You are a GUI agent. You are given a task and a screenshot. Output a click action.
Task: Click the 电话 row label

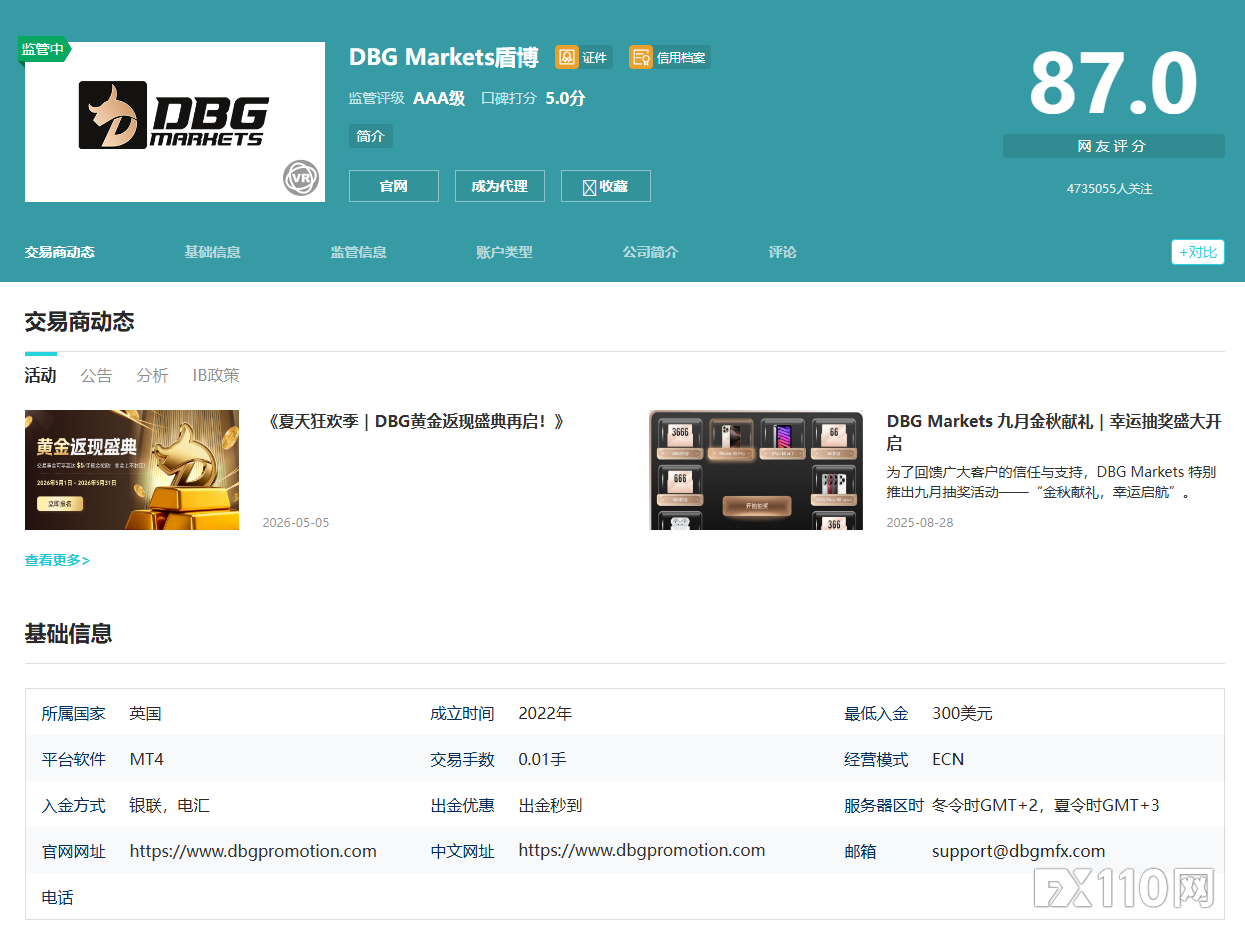[57, 898]
